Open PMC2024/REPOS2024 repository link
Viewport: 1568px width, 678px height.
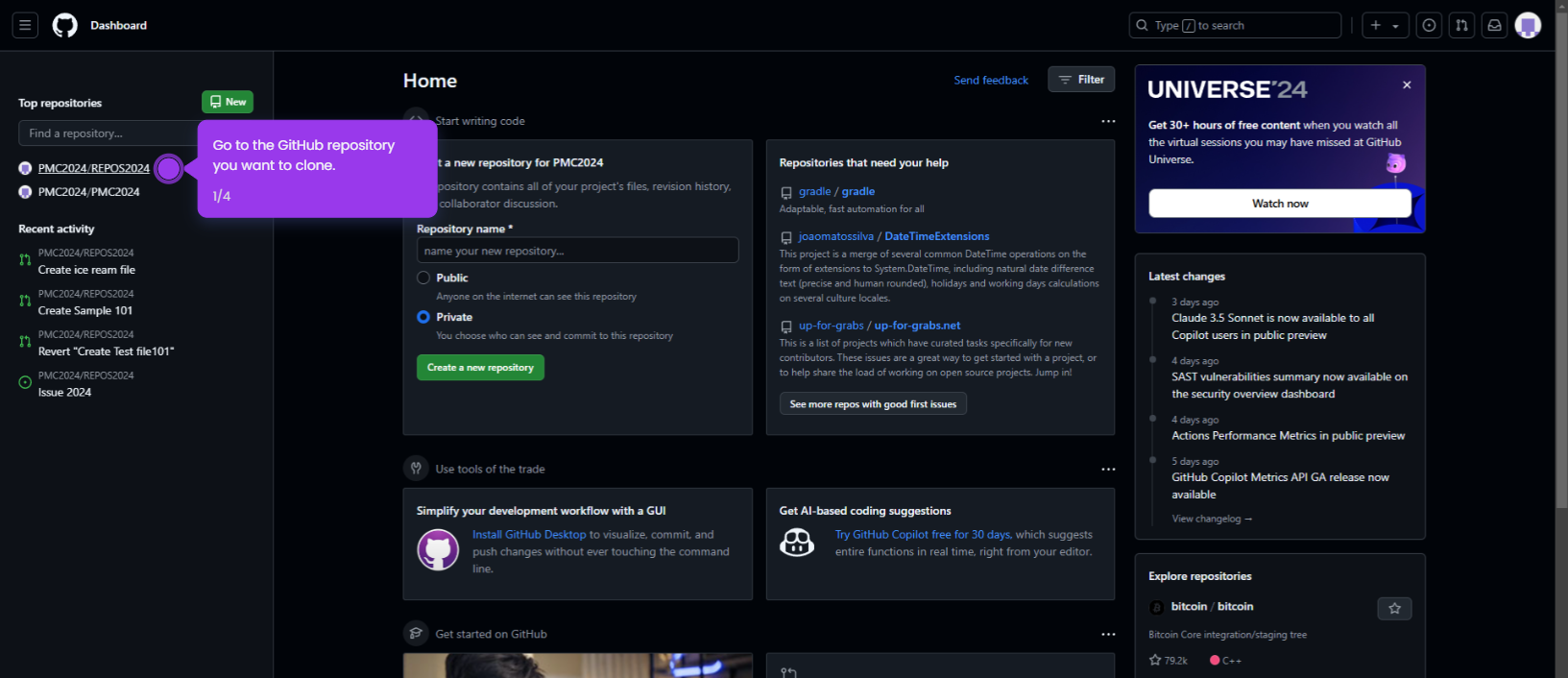click(x=94, y=168)
